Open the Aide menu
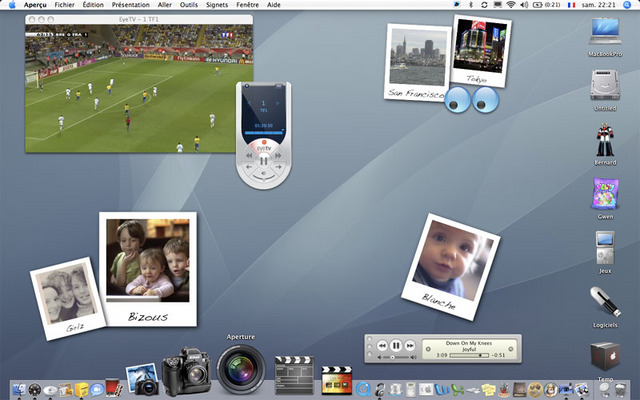 [273, 5]
